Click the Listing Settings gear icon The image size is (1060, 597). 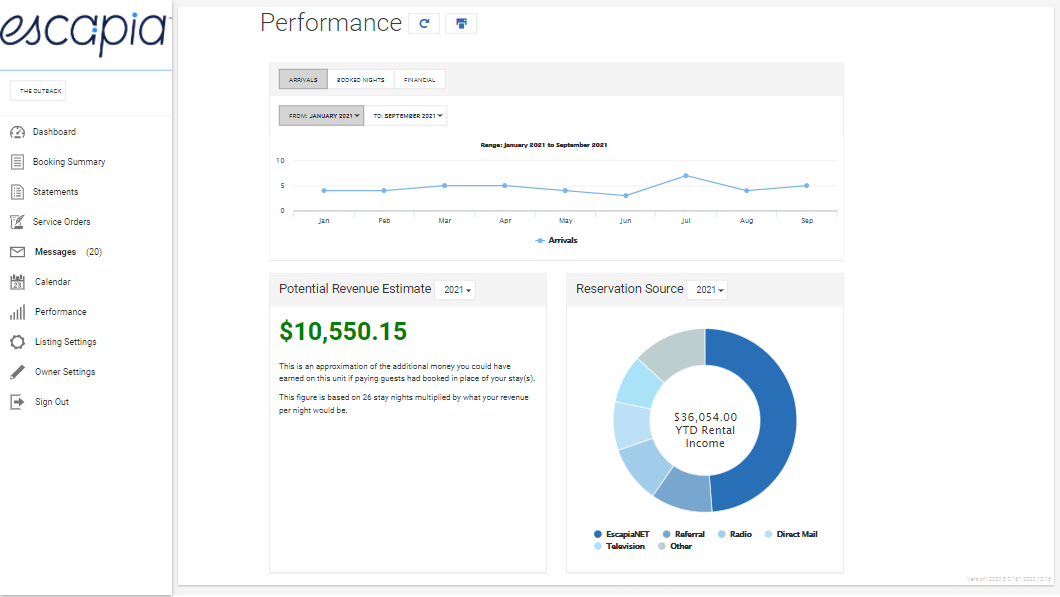pyautogui.click(x=17, y=342)
